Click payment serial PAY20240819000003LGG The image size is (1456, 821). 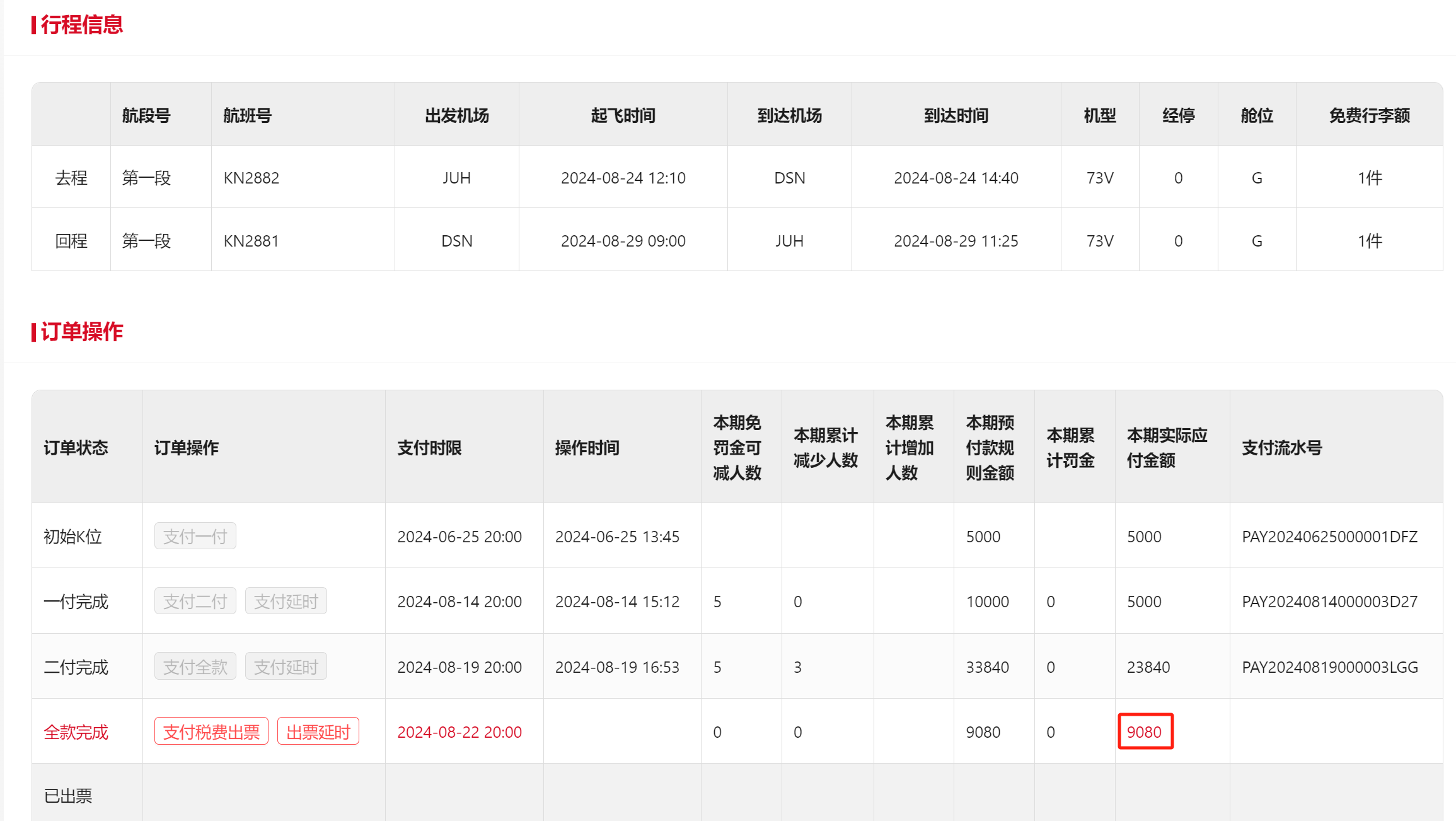pos(1329,667)
